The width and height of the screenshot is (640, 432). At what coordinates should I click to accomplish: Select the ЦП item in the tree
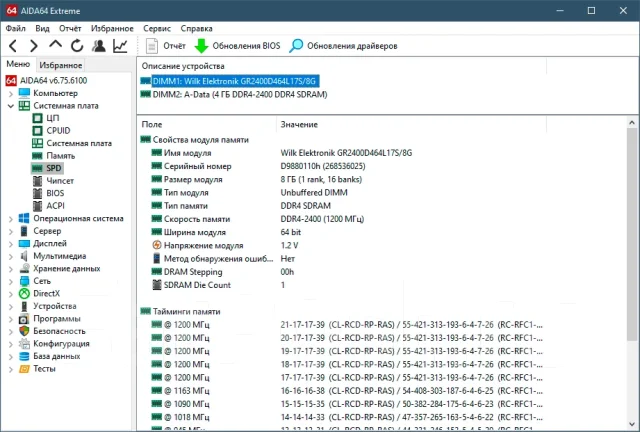53,118
